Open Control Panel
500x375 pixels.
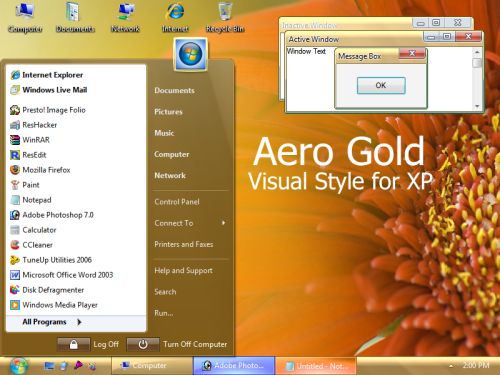click(177, 202)
